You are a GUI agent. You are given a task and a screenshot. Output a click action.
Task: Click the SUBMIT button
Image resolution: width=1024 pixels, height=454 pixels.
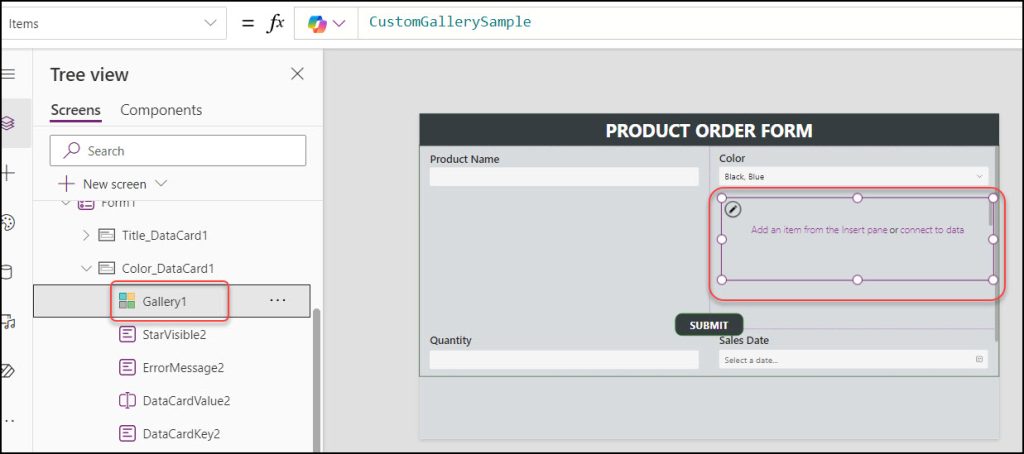(x=709, y=325)
